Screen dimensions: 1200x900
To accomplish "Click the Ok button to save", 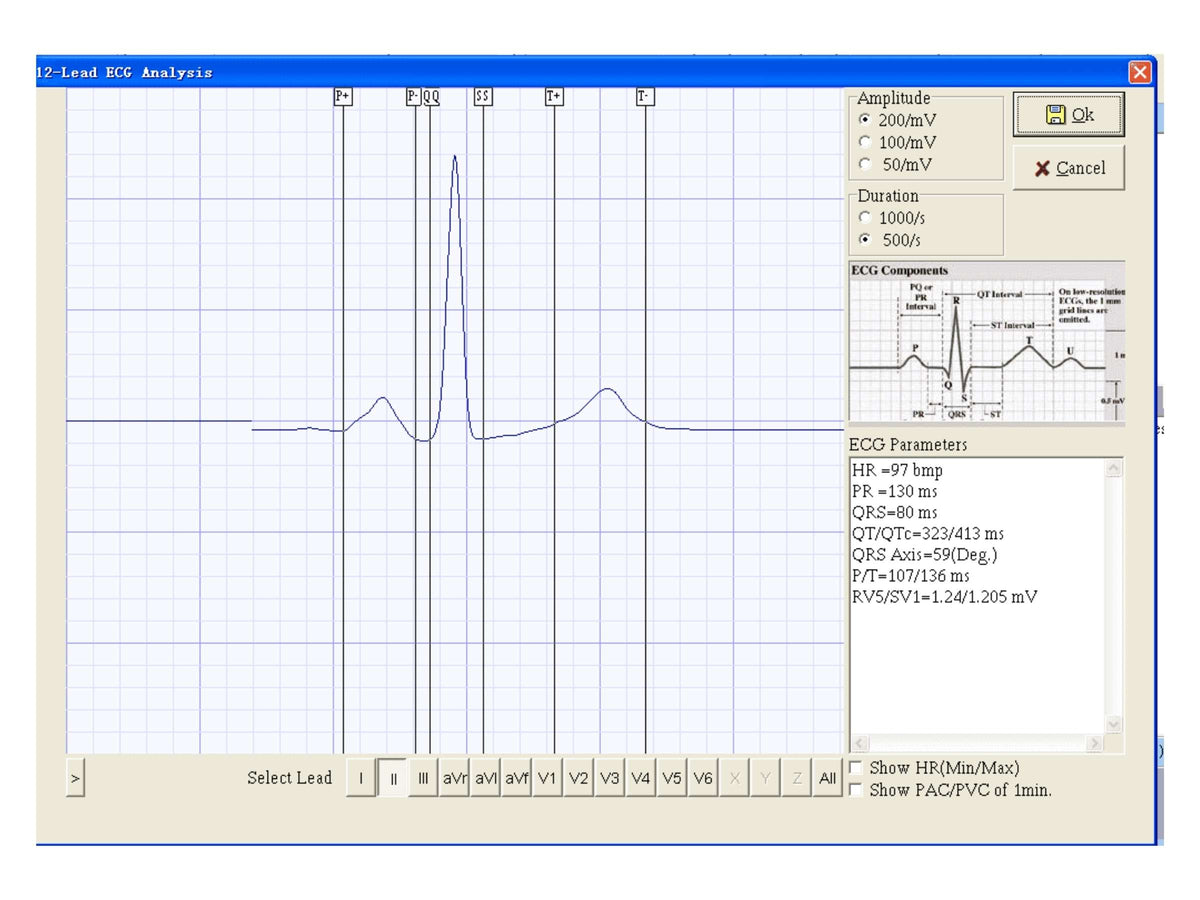I will click(1068, 115).
